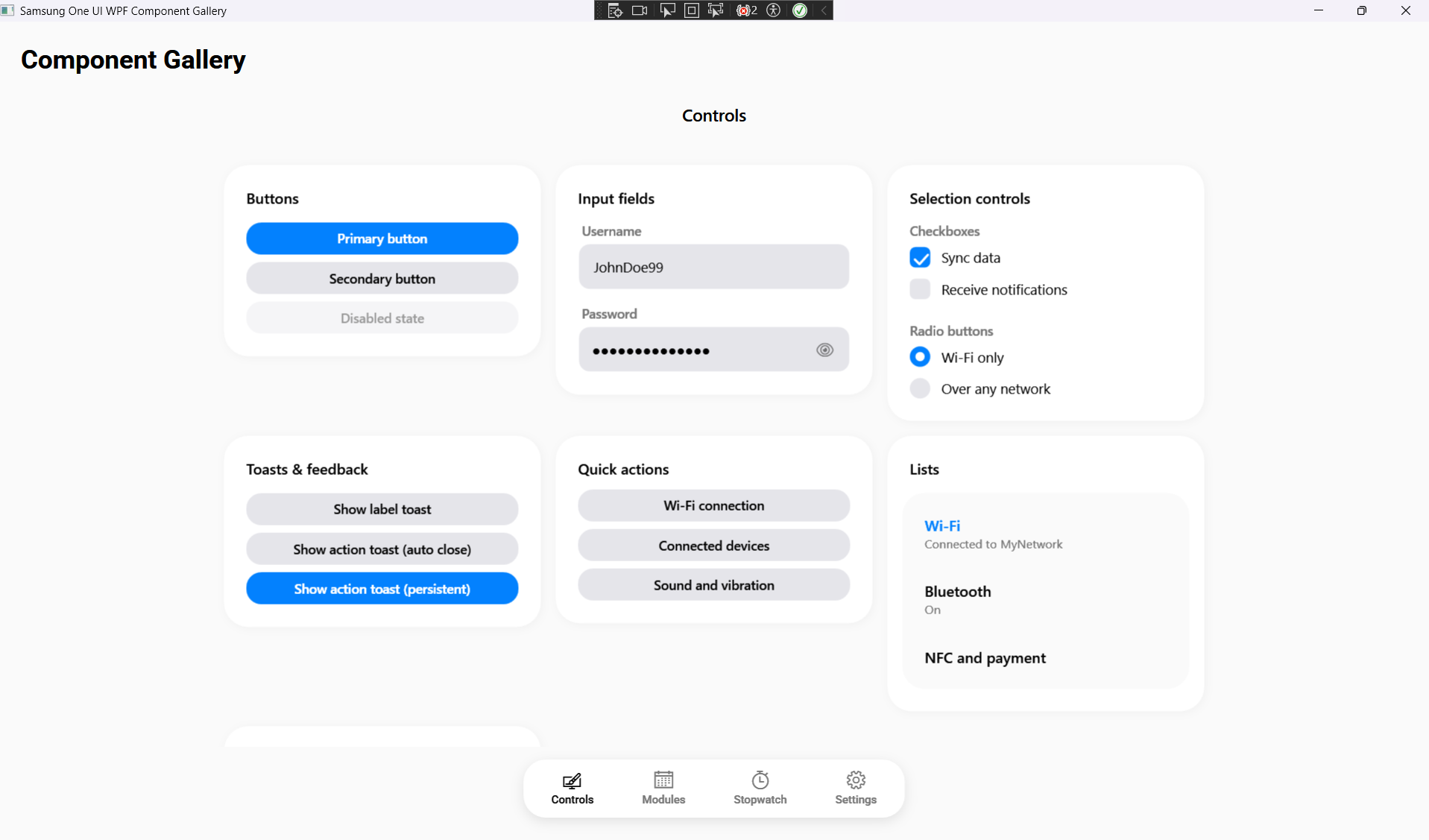Open Live Visual Tree from debug toolbar
Screen dimensions: 1429x840
click(615, 10)
